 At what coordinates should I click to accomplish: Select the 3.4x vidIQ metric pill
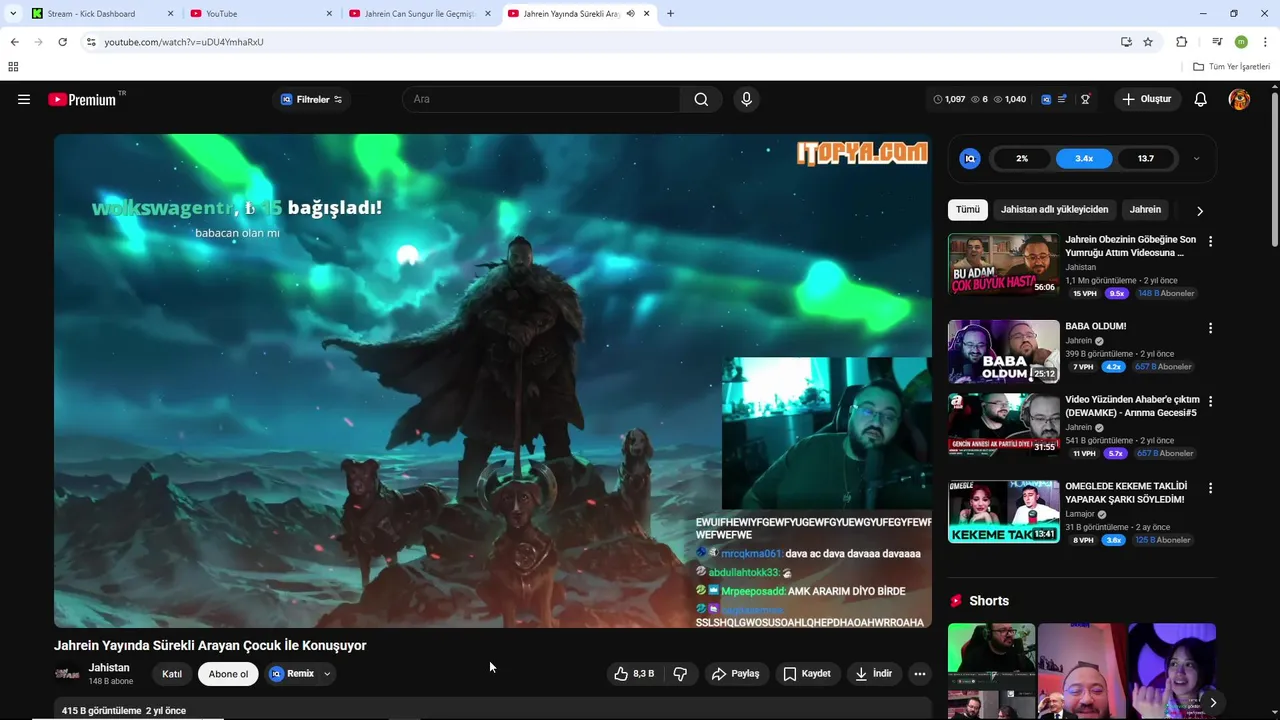[1084, 158]
